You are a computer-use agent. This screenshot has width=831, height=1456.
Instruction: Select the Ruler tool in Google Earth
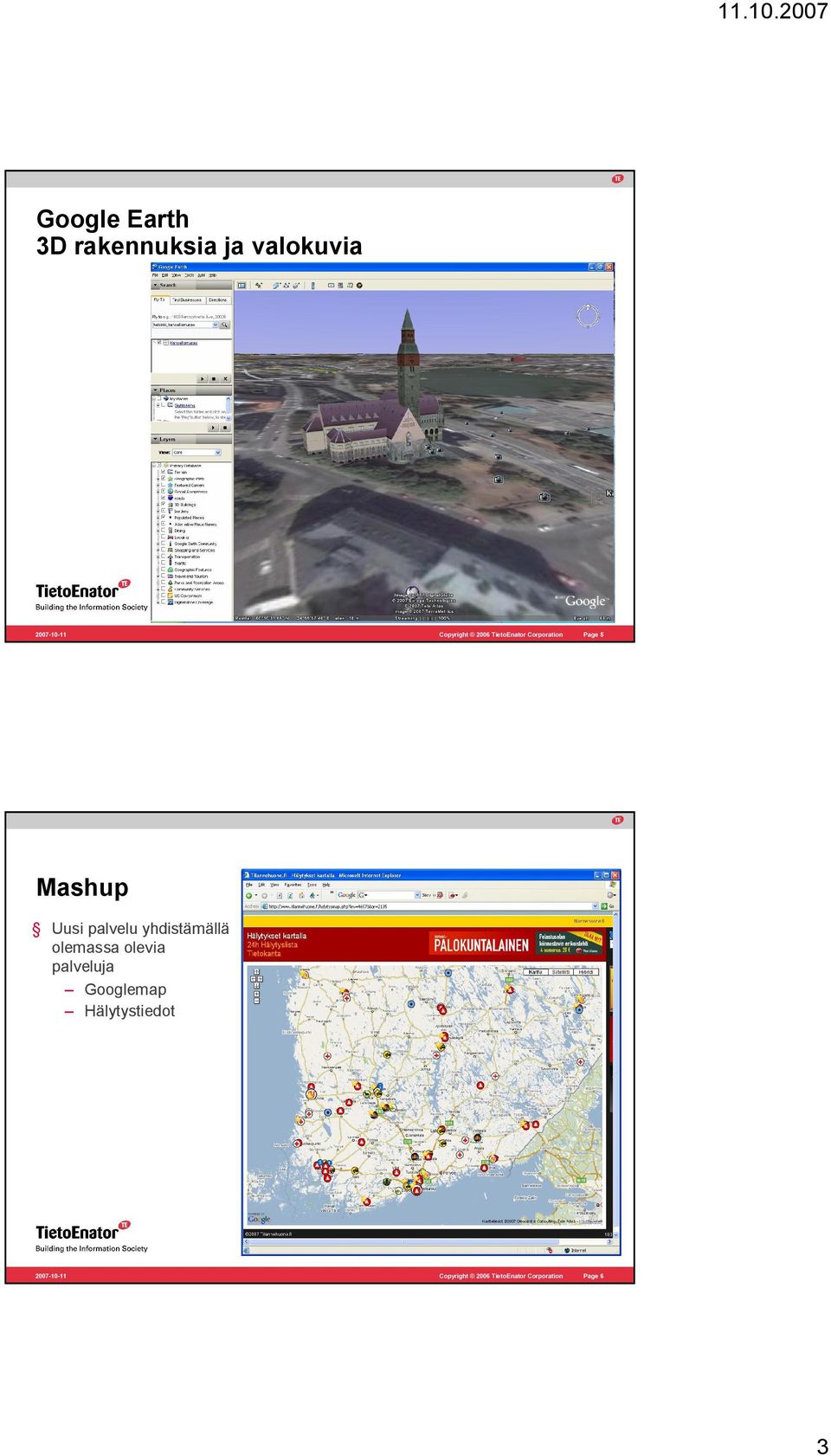(x=313, y=285)
